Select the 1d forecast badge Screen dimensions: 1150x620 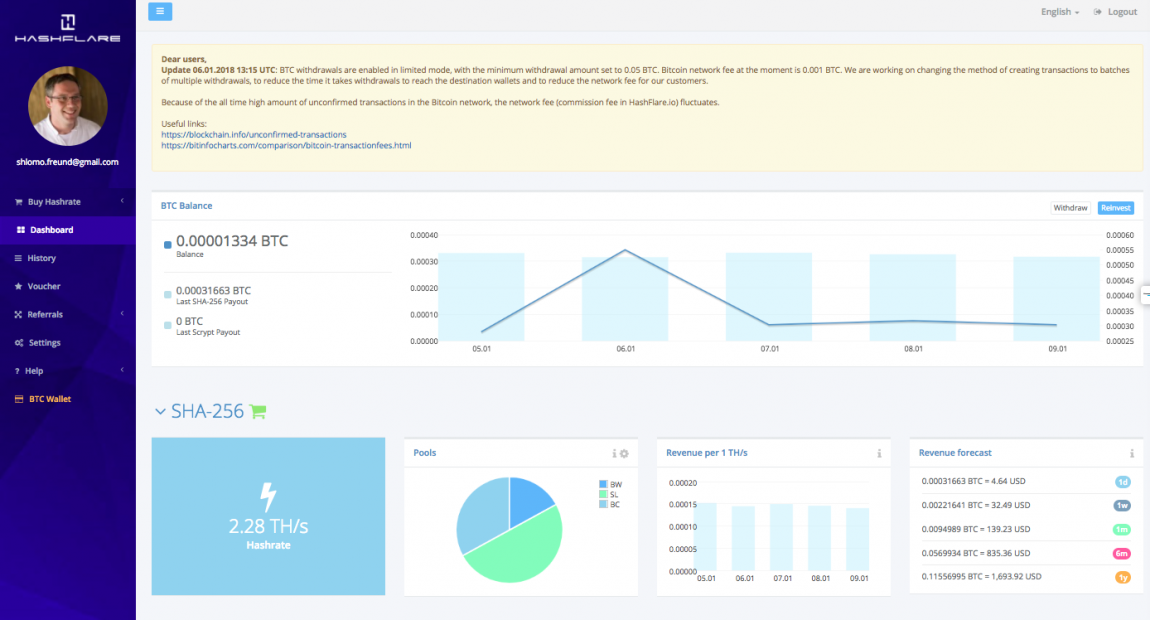(1122, 482)
